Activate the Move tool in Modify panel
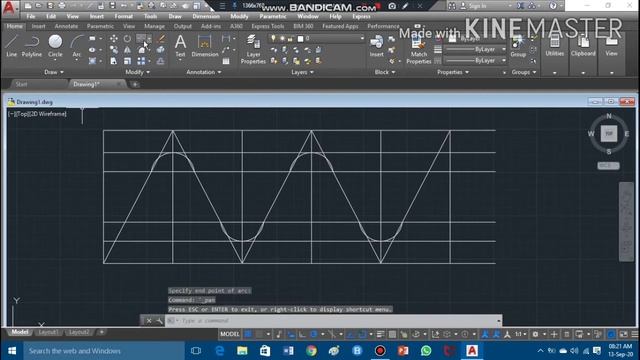Image resolution: width=640 pixels, height=360 pixels. [x=113, y=39]
